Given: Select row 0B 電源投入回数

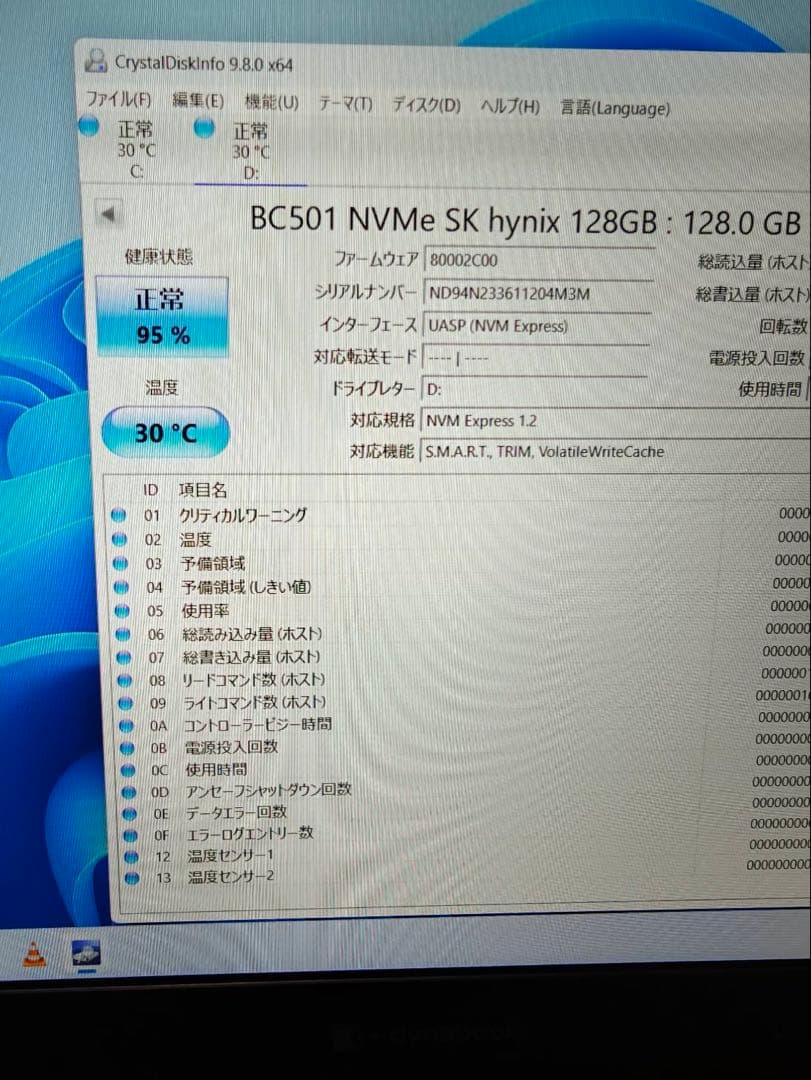Looking at the screenshot, I should pos(464,747).
